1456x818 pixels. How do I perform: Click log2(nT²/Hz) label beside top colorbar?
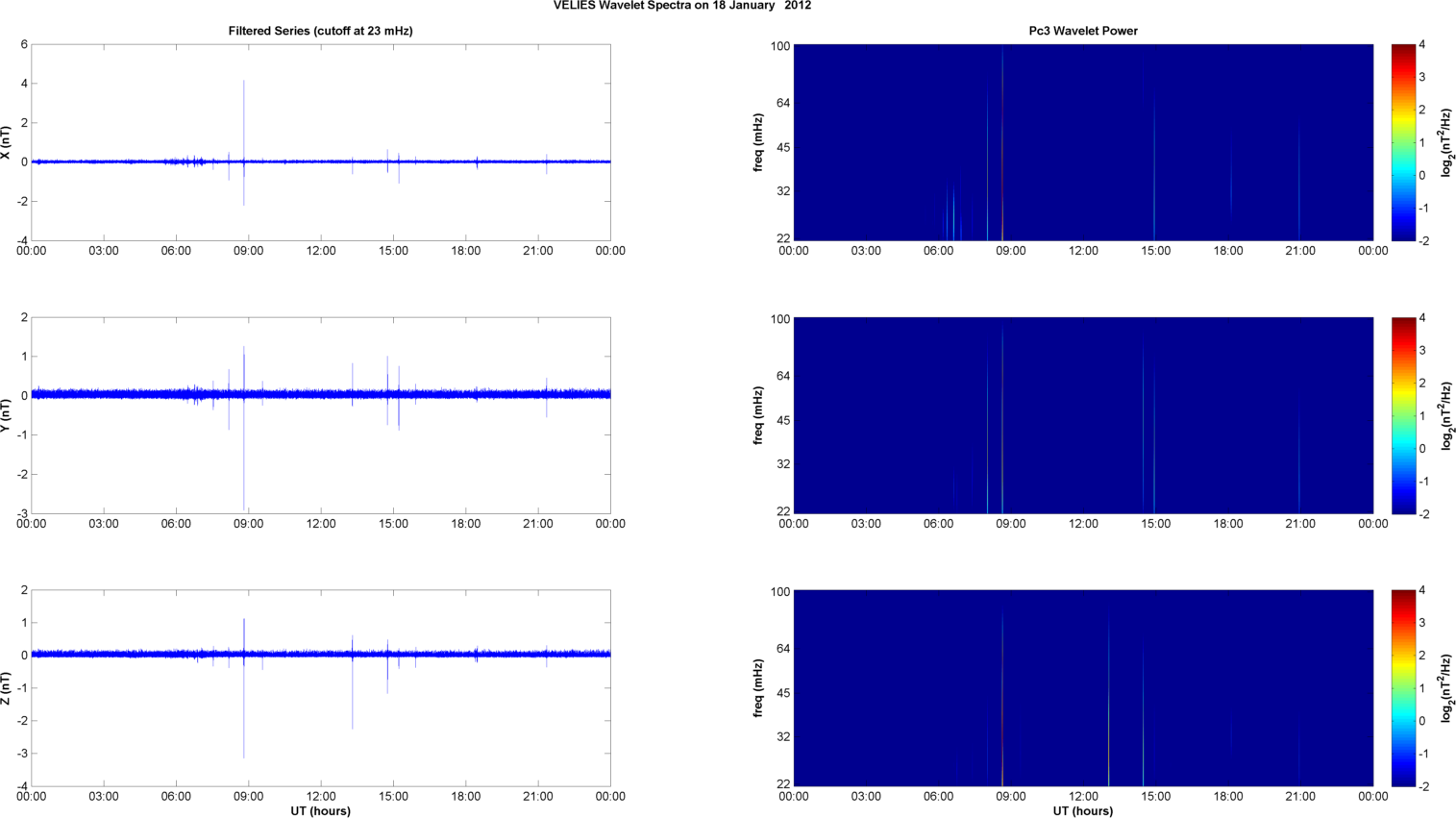(1446, 142)
